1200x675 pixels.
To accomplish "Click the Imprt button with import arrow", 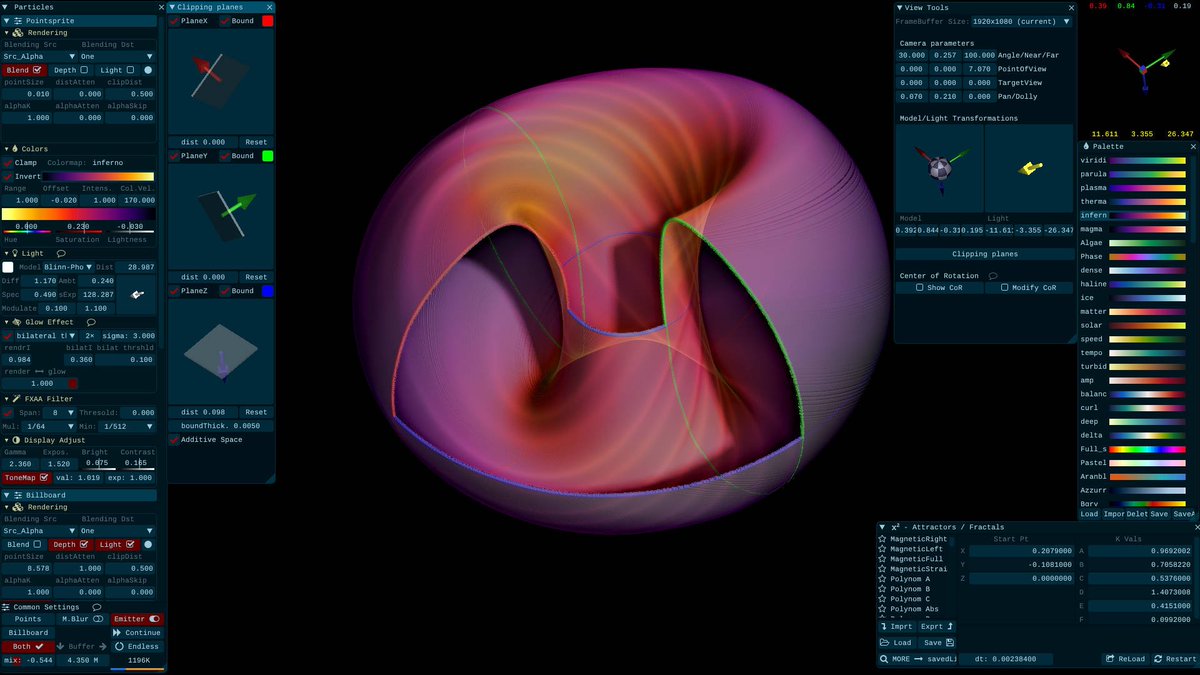I will (897, 626).
